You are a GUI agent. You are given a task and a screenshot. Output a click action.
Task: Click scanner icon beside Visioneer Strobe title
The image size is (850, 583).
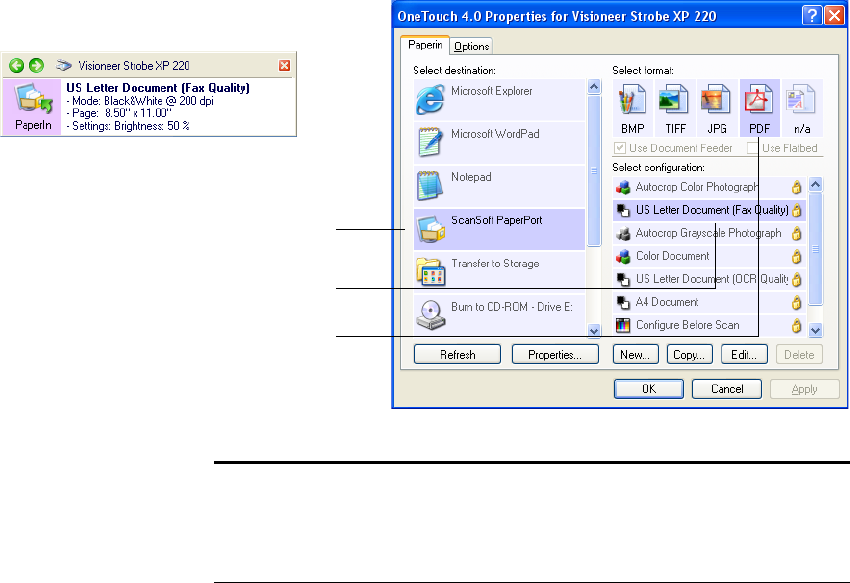pyautogui.click(x=64, y=66)
